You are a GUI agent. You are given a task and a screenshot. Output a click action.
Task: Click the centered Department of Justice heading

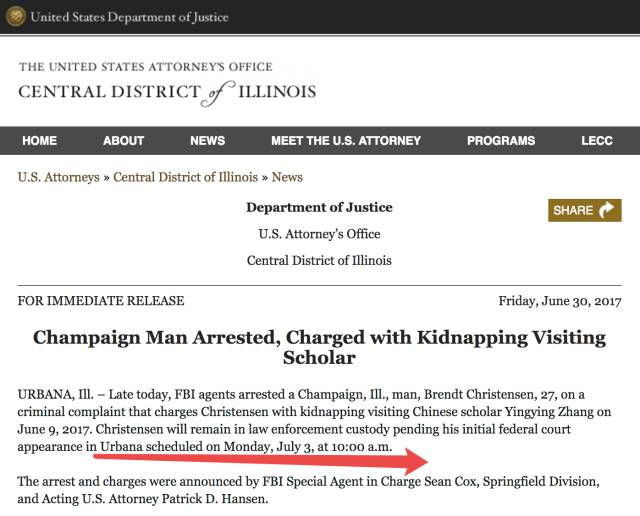click(x=319, y=208)
